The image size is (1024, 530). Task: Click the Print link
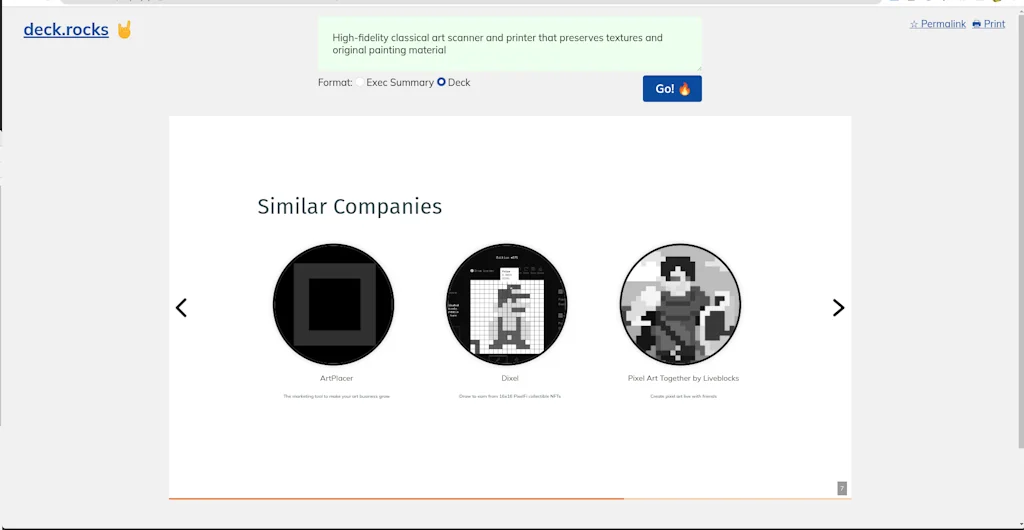pyautogui.click(x=994, y=24)
